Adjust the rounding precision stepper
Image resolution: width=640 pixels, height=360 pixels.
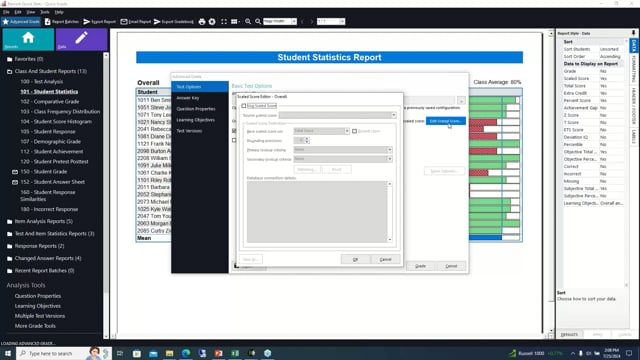point(307,140)
